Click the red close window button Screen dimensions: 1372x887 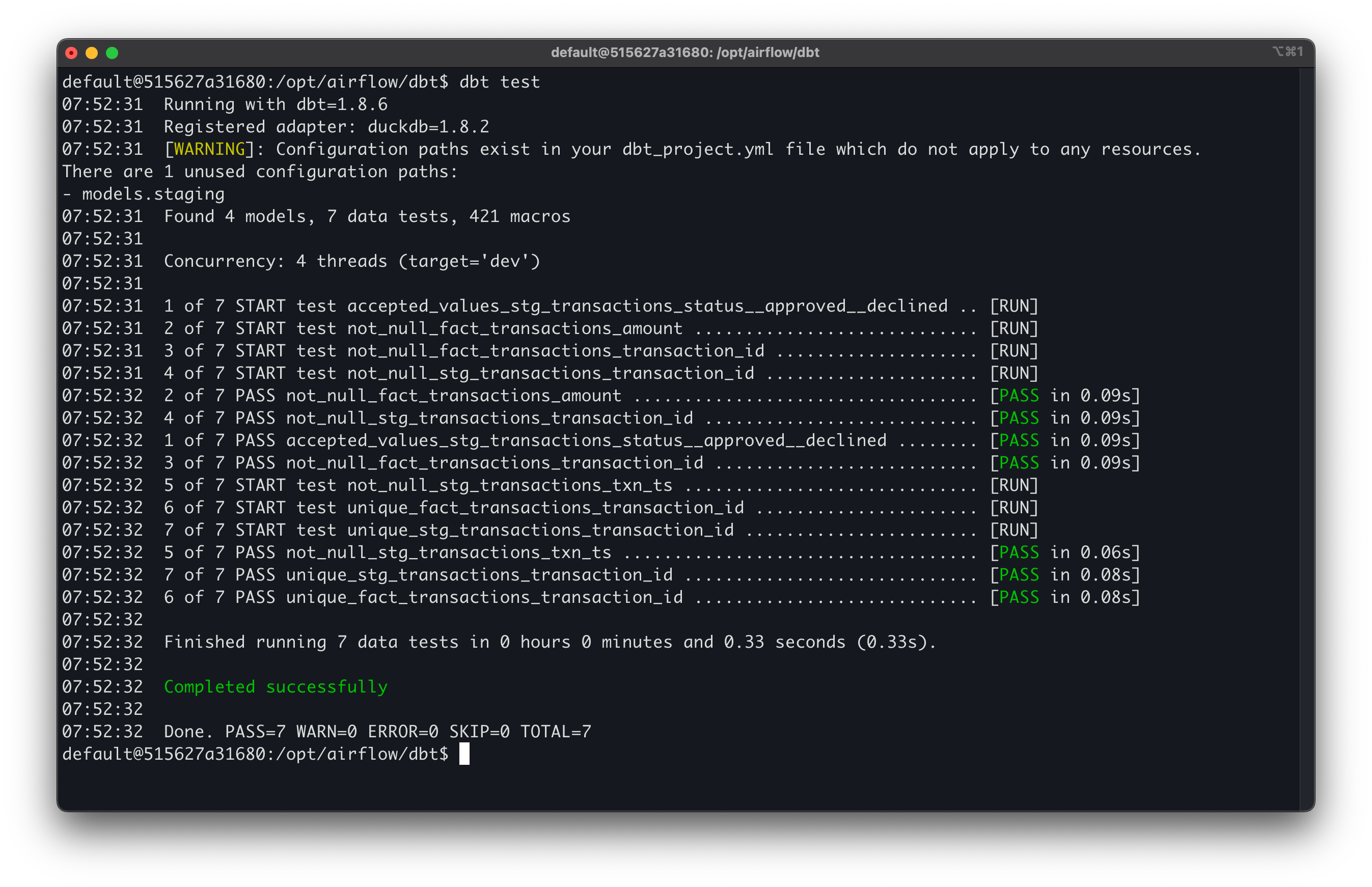[71, 53]
